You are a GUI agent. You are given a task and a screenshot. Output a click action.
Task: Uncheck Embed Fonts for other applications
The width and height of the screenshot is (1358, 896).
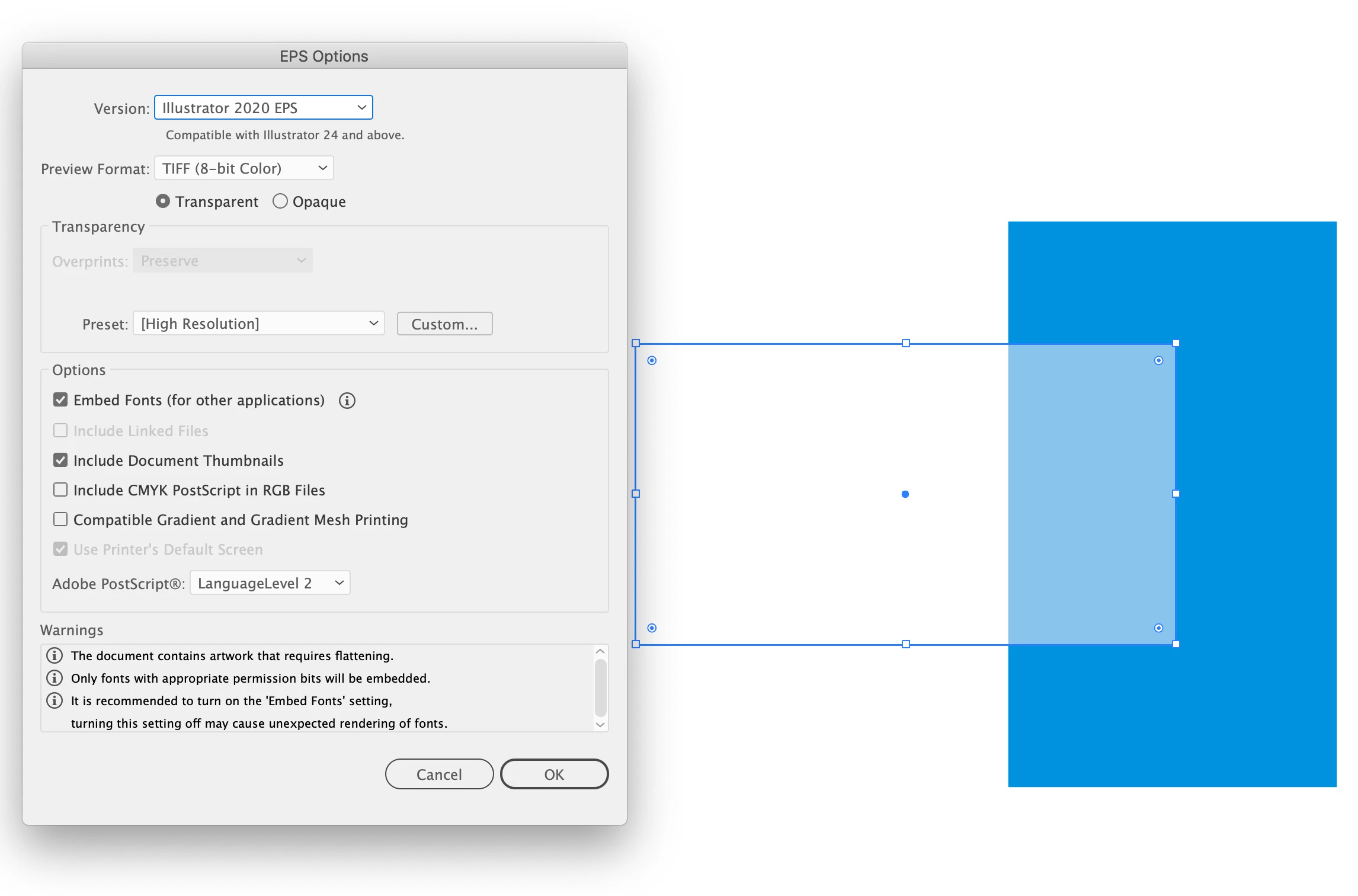tap(60, 400)
